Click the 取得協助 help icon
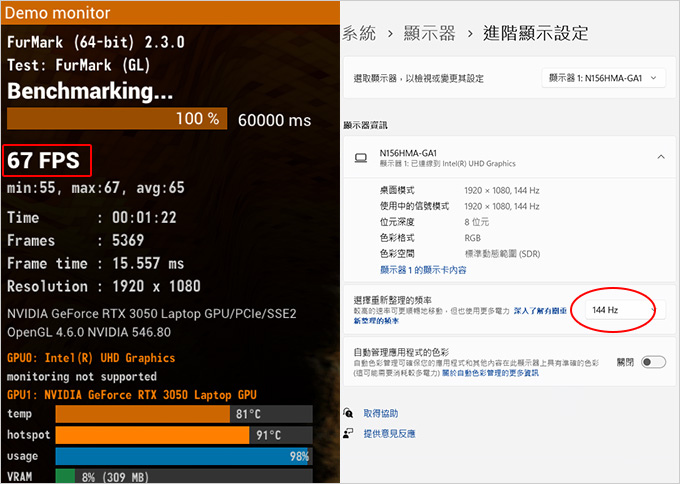The image size is (680, 484). 348,412
